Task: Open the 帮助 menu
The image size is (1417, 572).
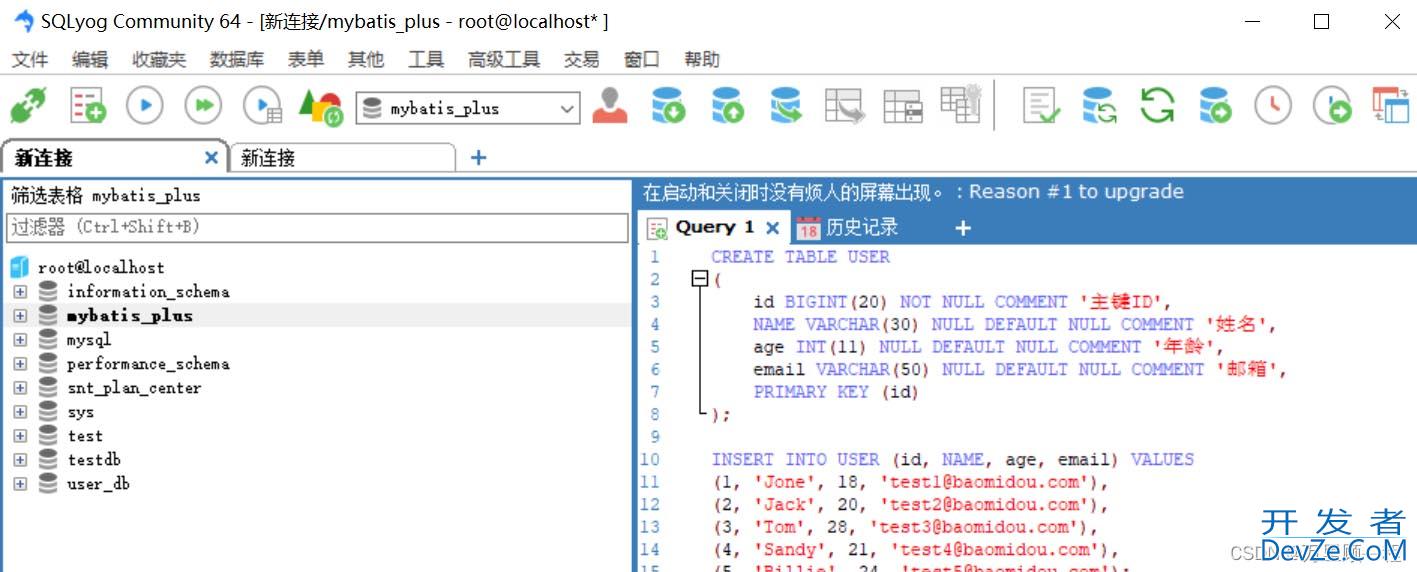Action: (702, 60)
